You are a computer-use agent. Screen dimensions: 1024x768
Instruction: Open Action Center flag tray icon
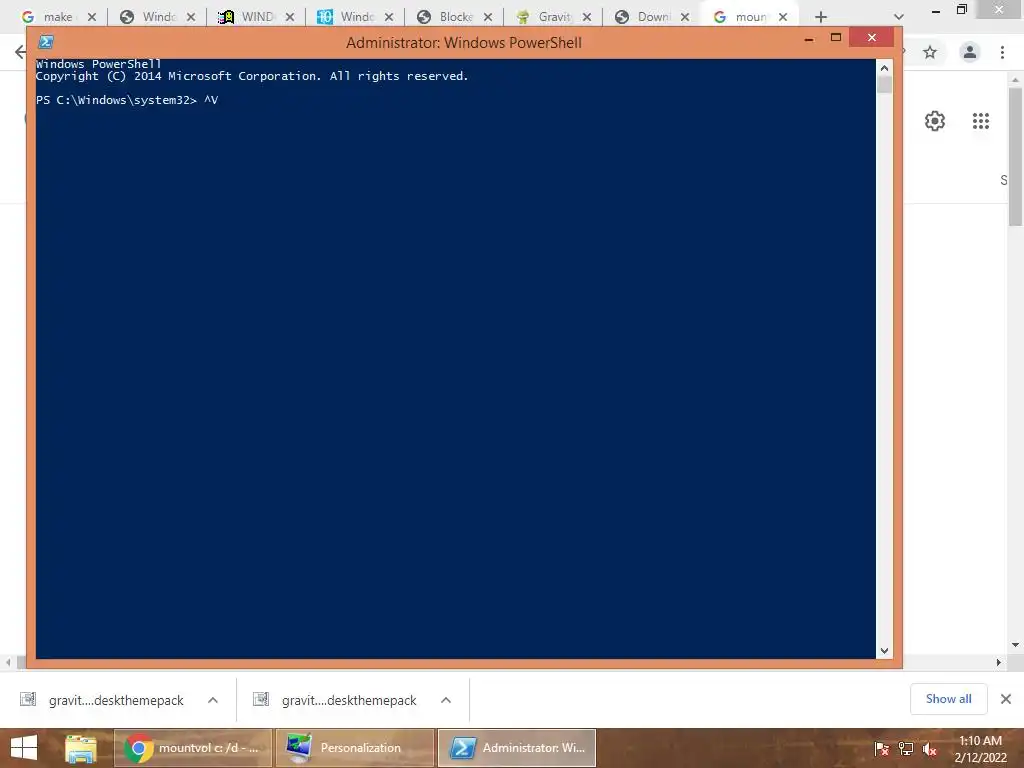[x=882, y=749]
